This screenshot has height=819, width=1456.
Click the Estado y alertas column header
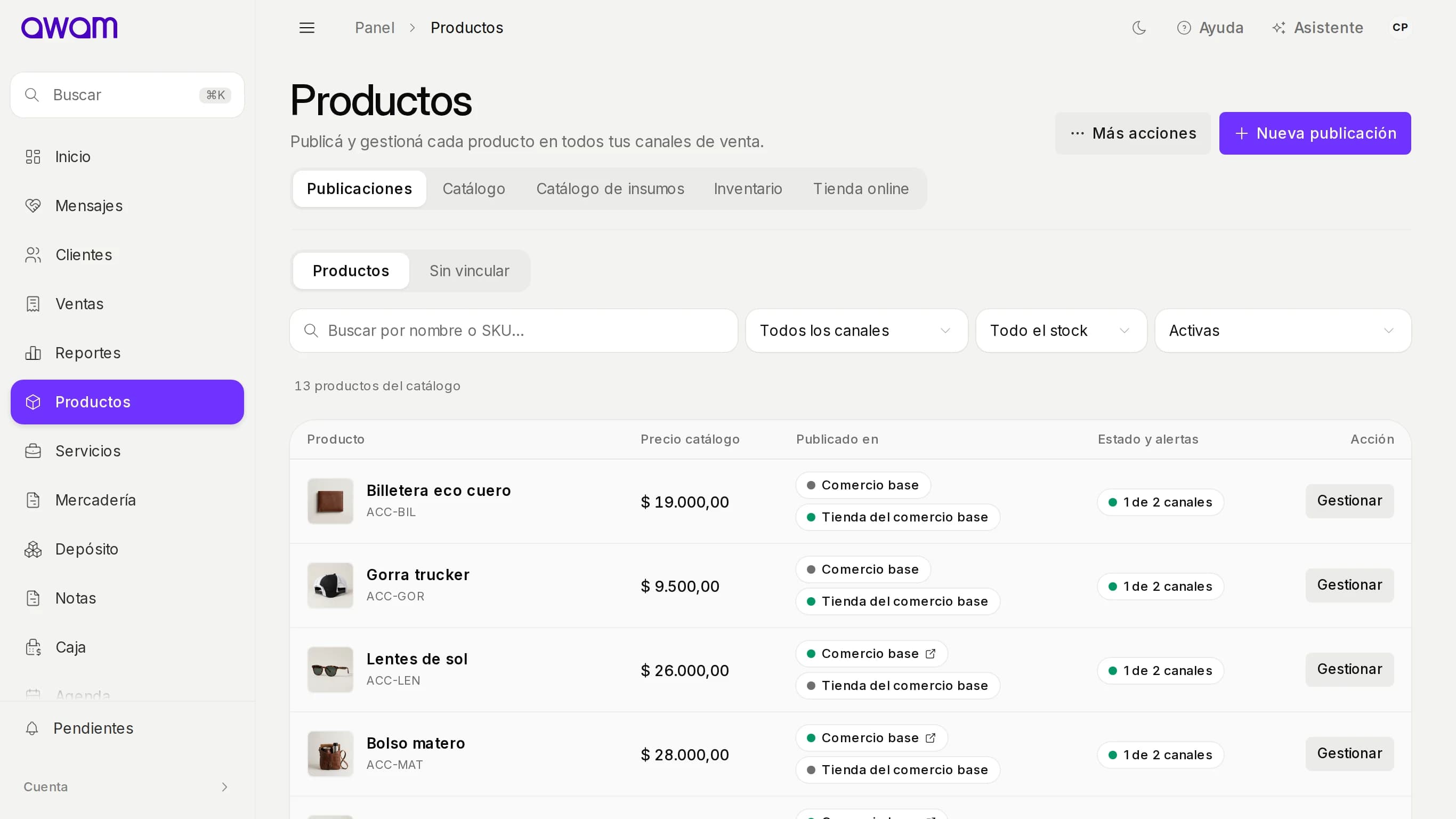click(1148, 439)
